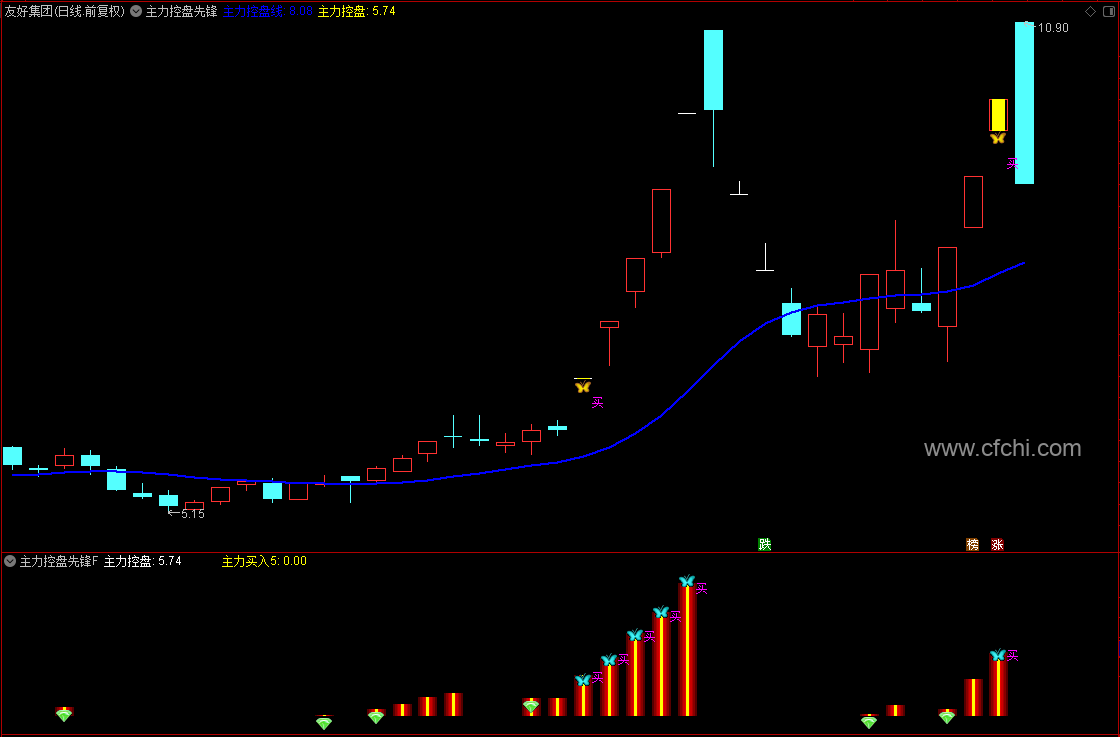Click the blue 主力控盘线: 8.08 value
This screenshot has width=1120, height=737.
point(268,11)
